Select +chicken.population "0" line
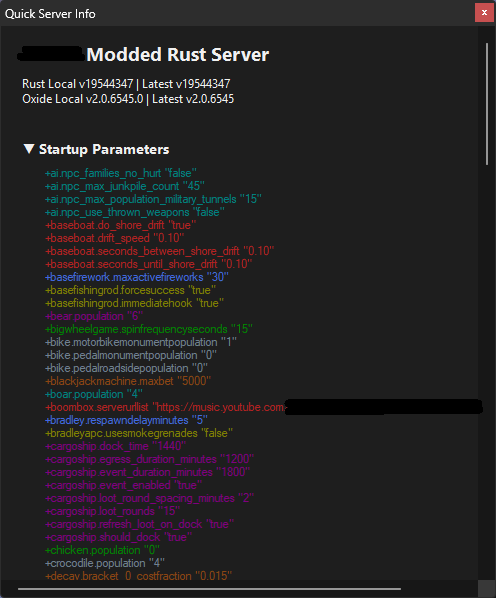This screenshot has height=598, width=496. [102, 550]
